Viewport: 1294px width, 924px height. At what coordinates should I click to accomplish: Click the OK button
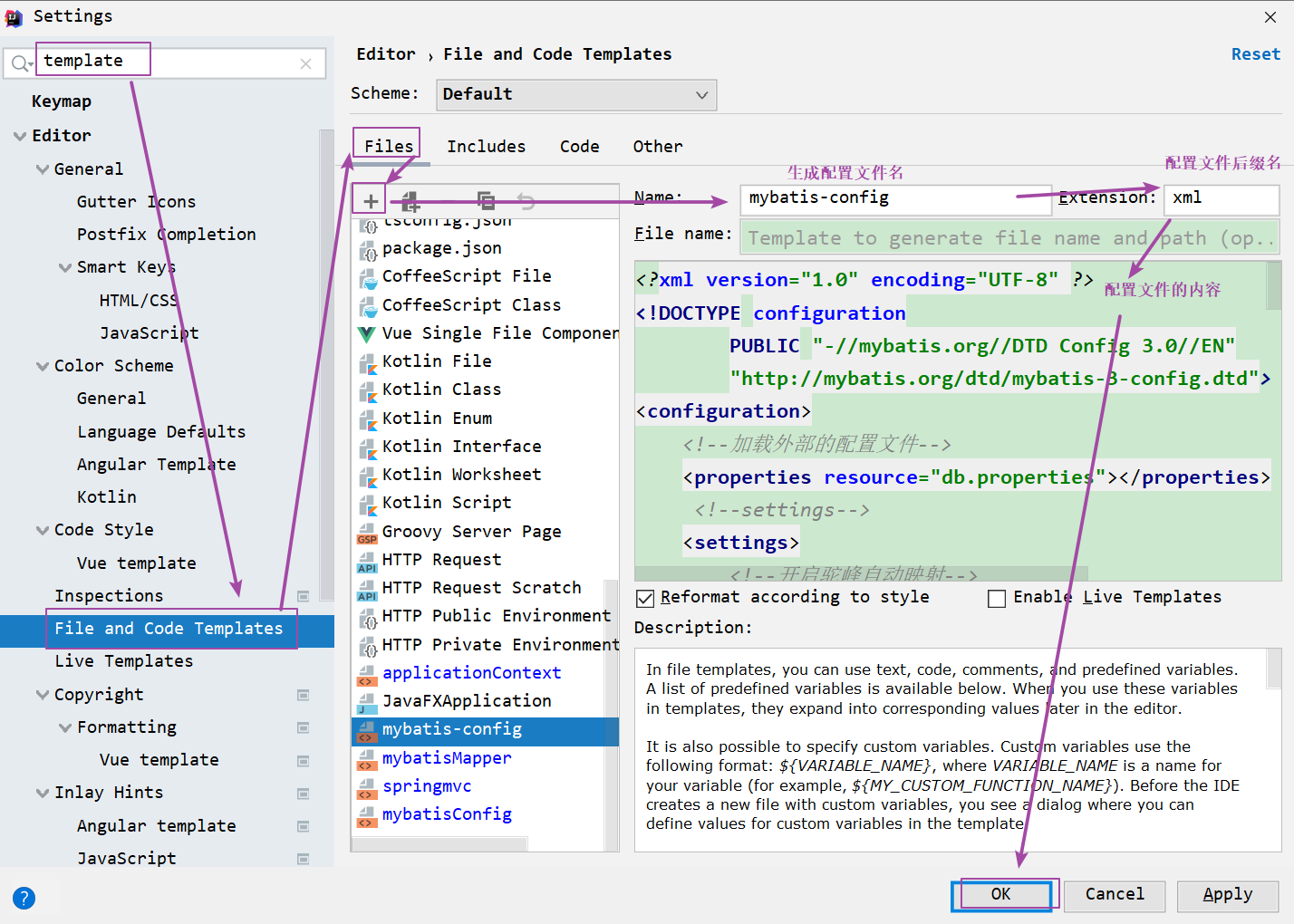click(1001, 895)
